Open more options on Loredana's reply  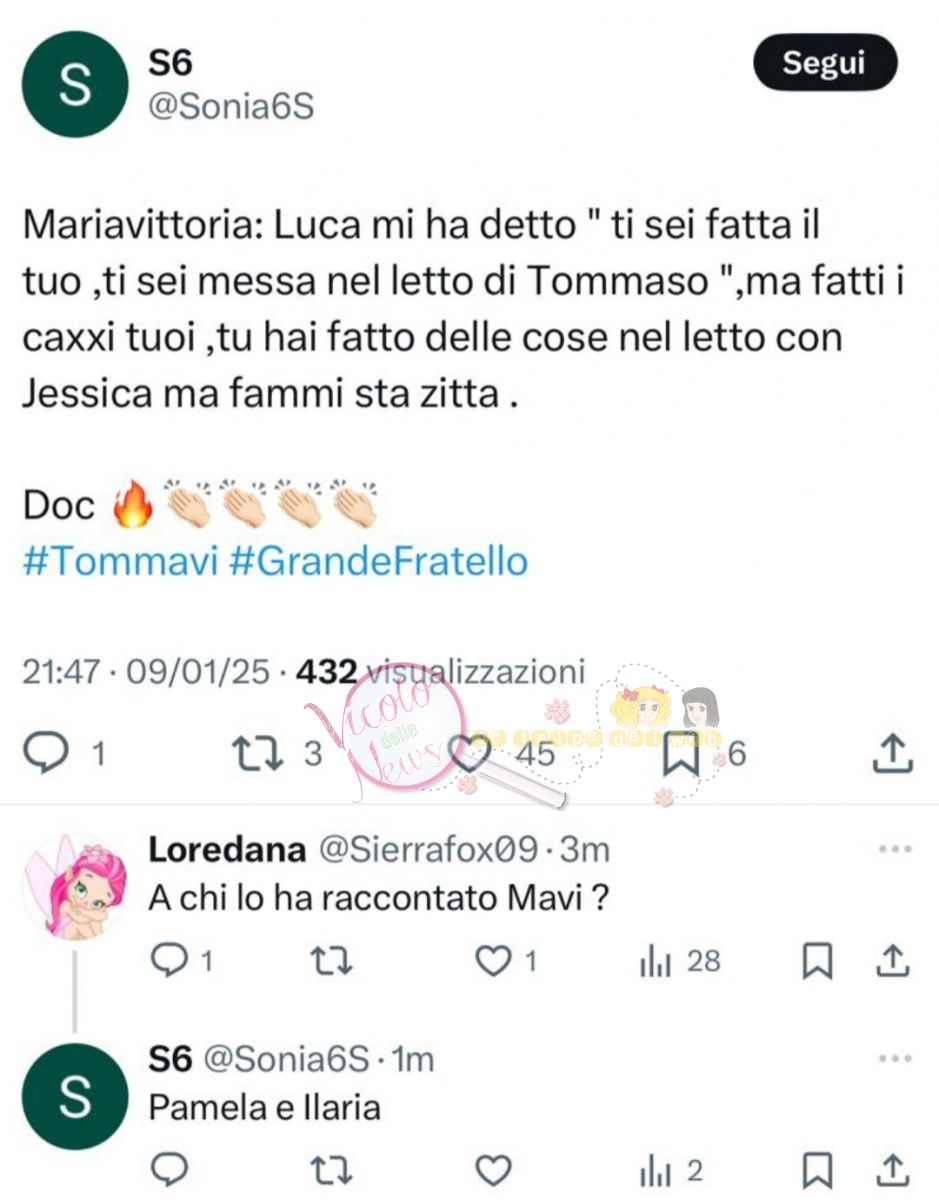(x=894, y=850)
